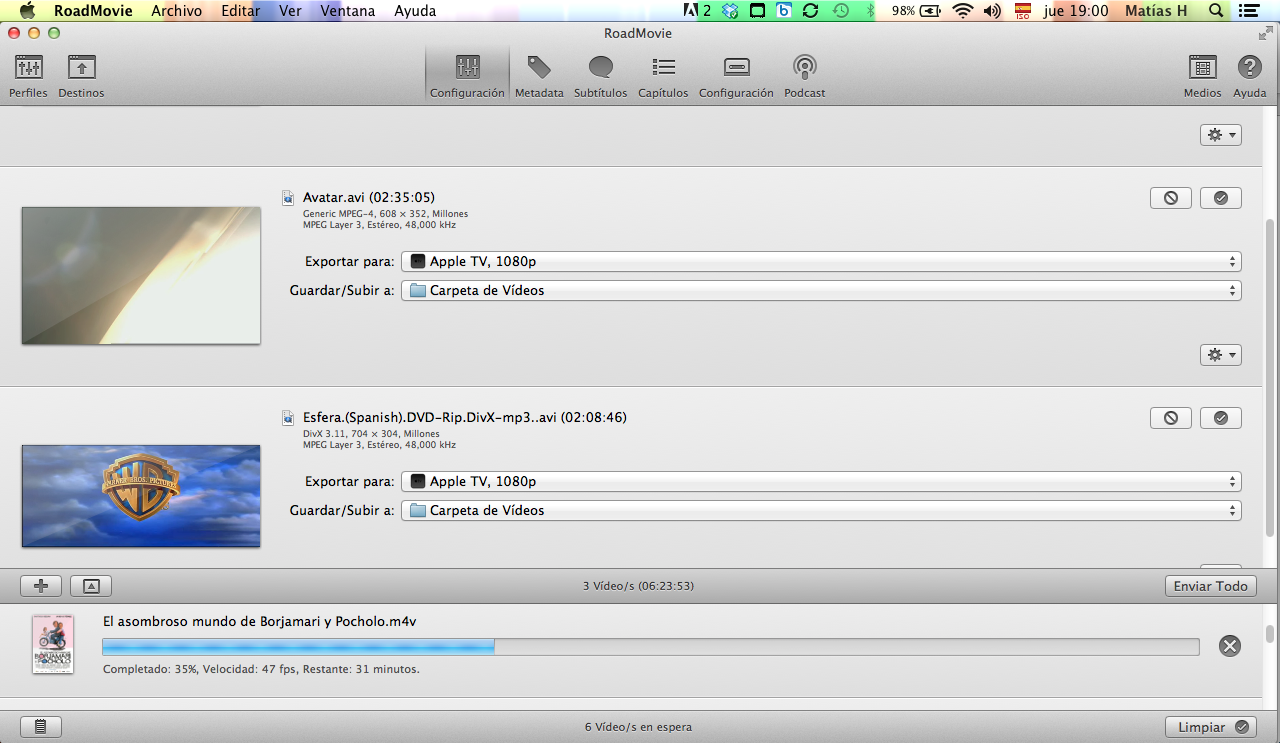1280x743 pixels.
Task: Open the Perfiles panel icon
Action: 28,69
